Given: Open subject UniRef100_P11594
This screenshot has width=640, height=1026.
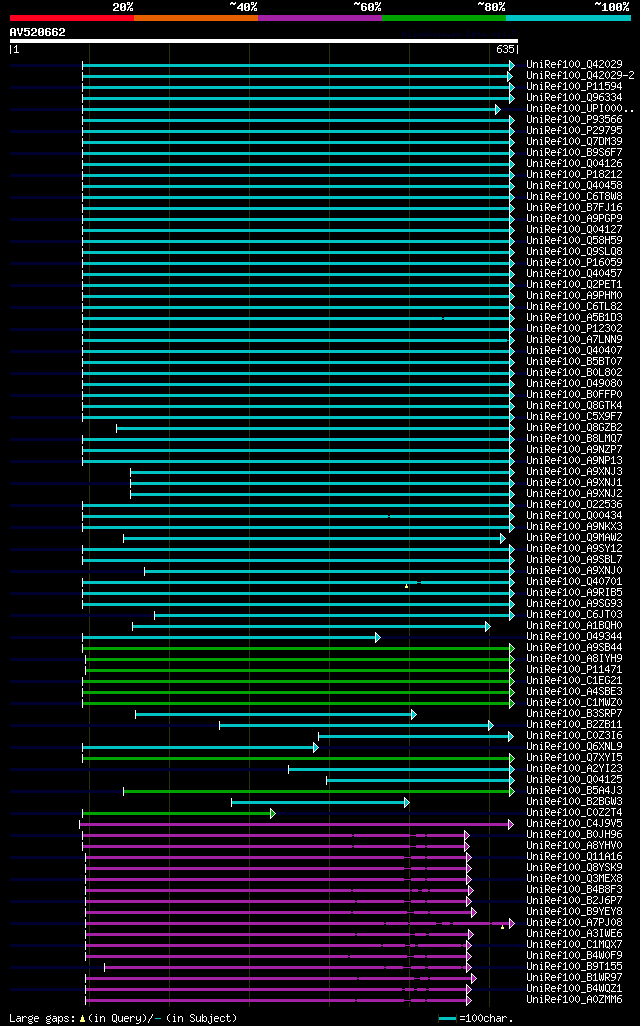Looking at the screenshot, I should [575, 86].
